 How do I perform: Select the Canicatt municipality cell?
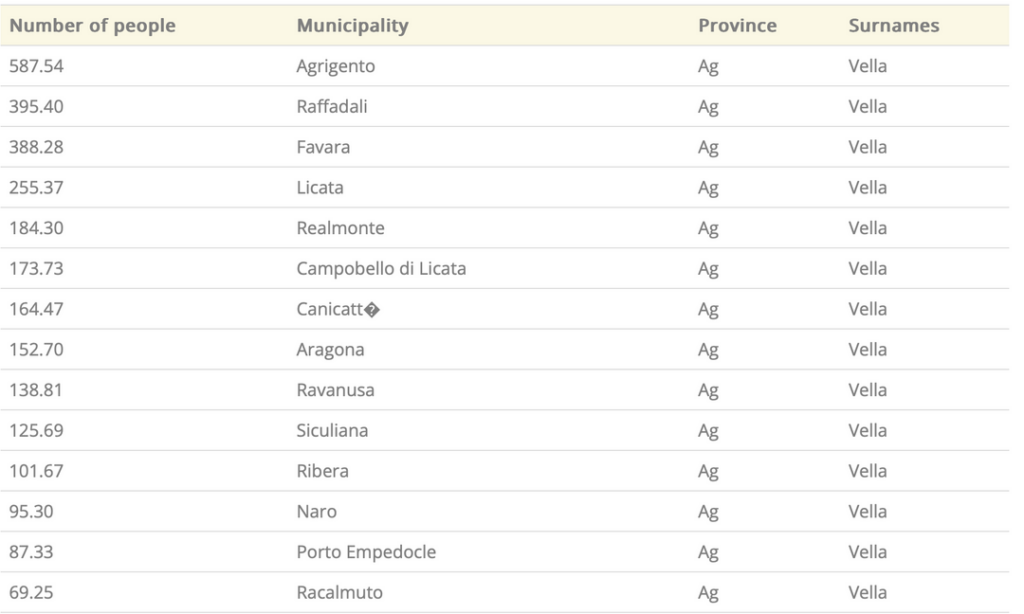[x=338, y=309]
